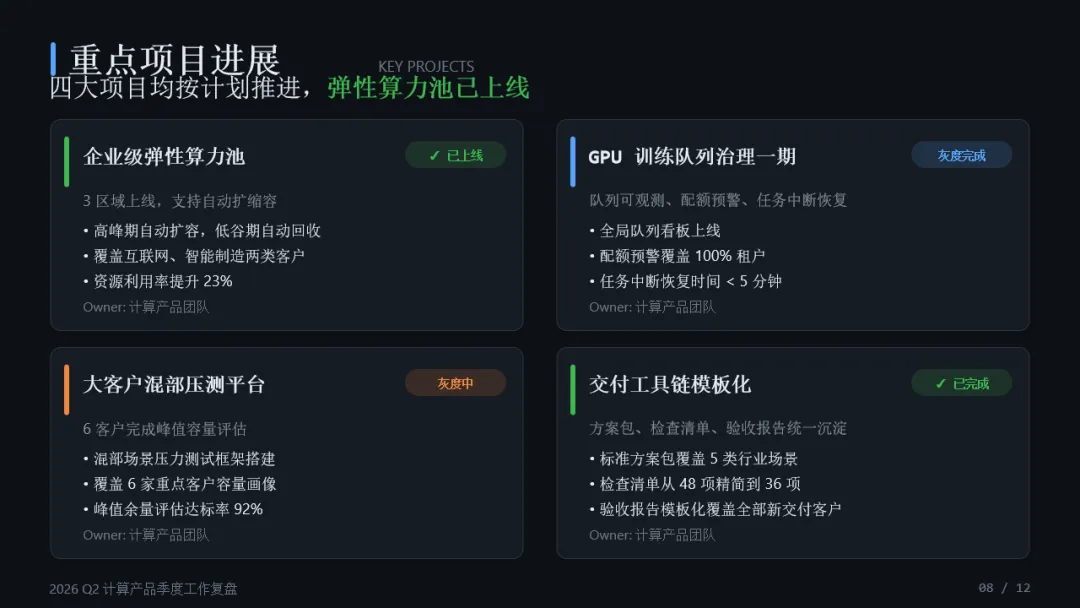Click the footer 2026 Q2 计算产品季度工作复盘
This screenshot has height=608, width=1080.
pos(143,589)
